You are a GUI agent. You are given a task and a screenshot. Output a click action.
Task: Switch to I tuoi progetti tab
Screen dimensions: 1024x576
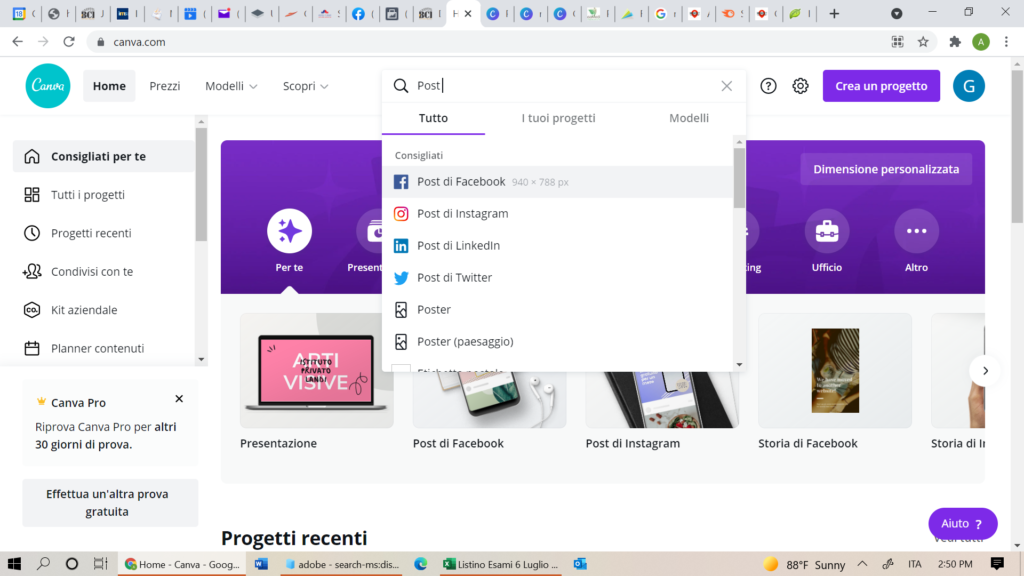click(x=558, y=118)
